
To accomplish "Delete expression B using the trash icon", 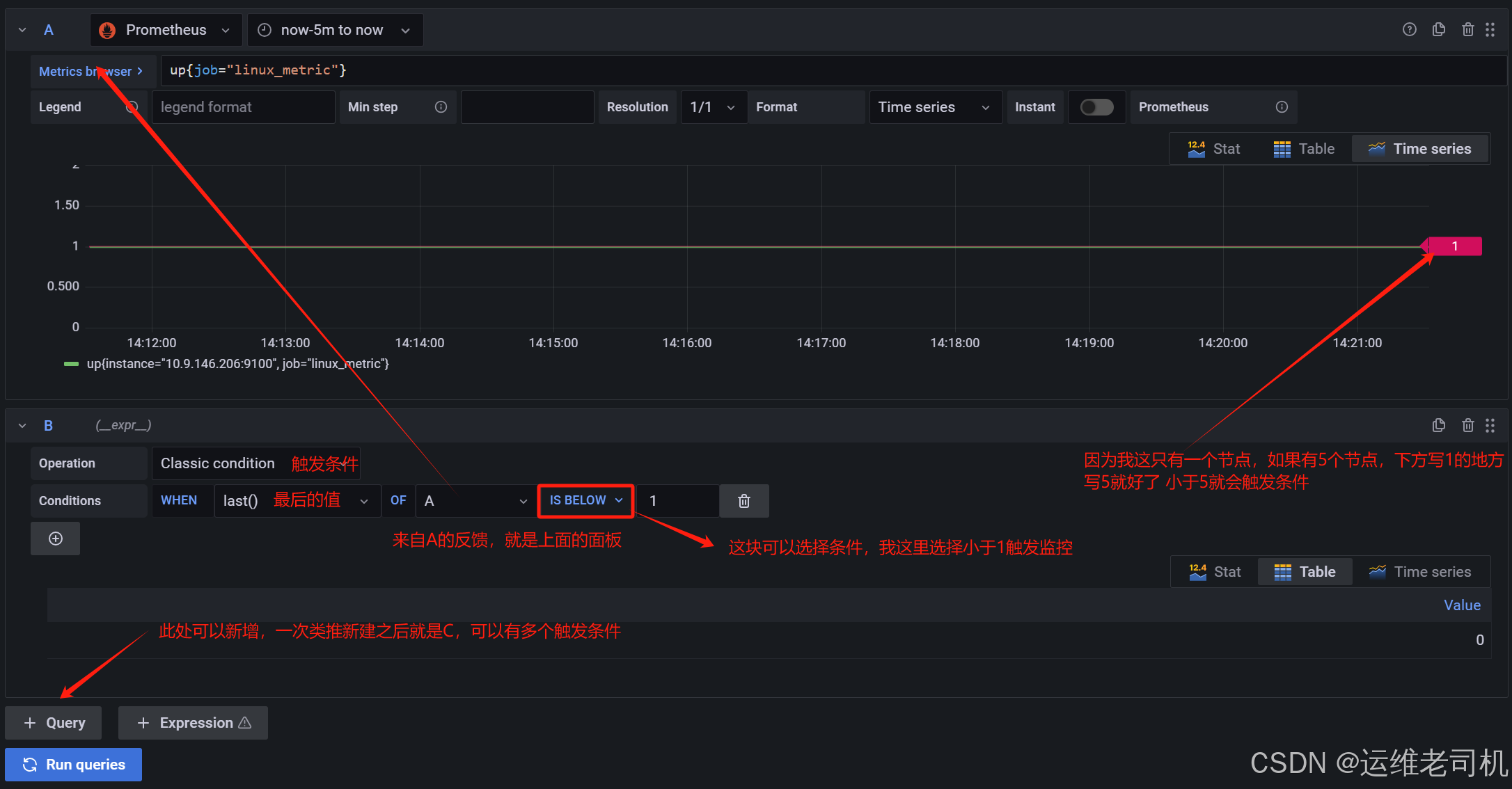I will point(1467,425).
